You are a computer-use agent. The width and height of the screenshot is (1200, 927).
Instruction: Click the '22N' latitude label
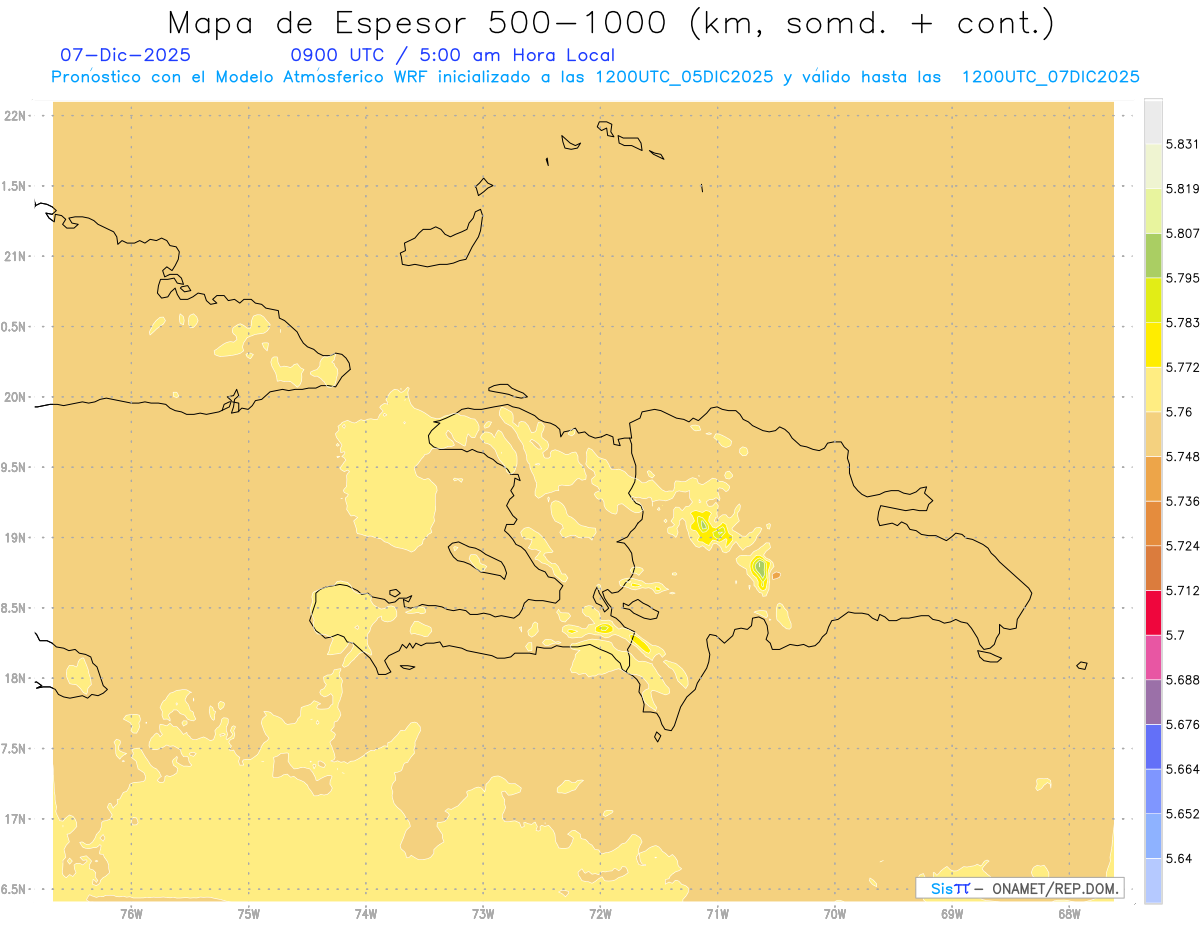click(x=15, y=116)
